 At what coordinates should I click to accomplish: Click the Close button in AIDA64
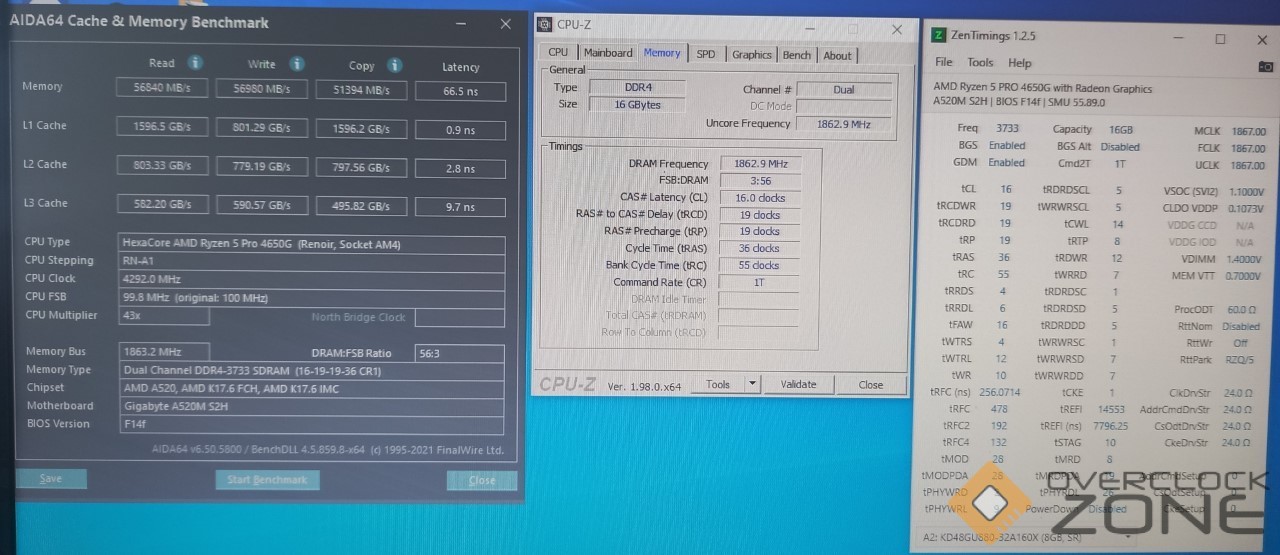click(482, 481)
